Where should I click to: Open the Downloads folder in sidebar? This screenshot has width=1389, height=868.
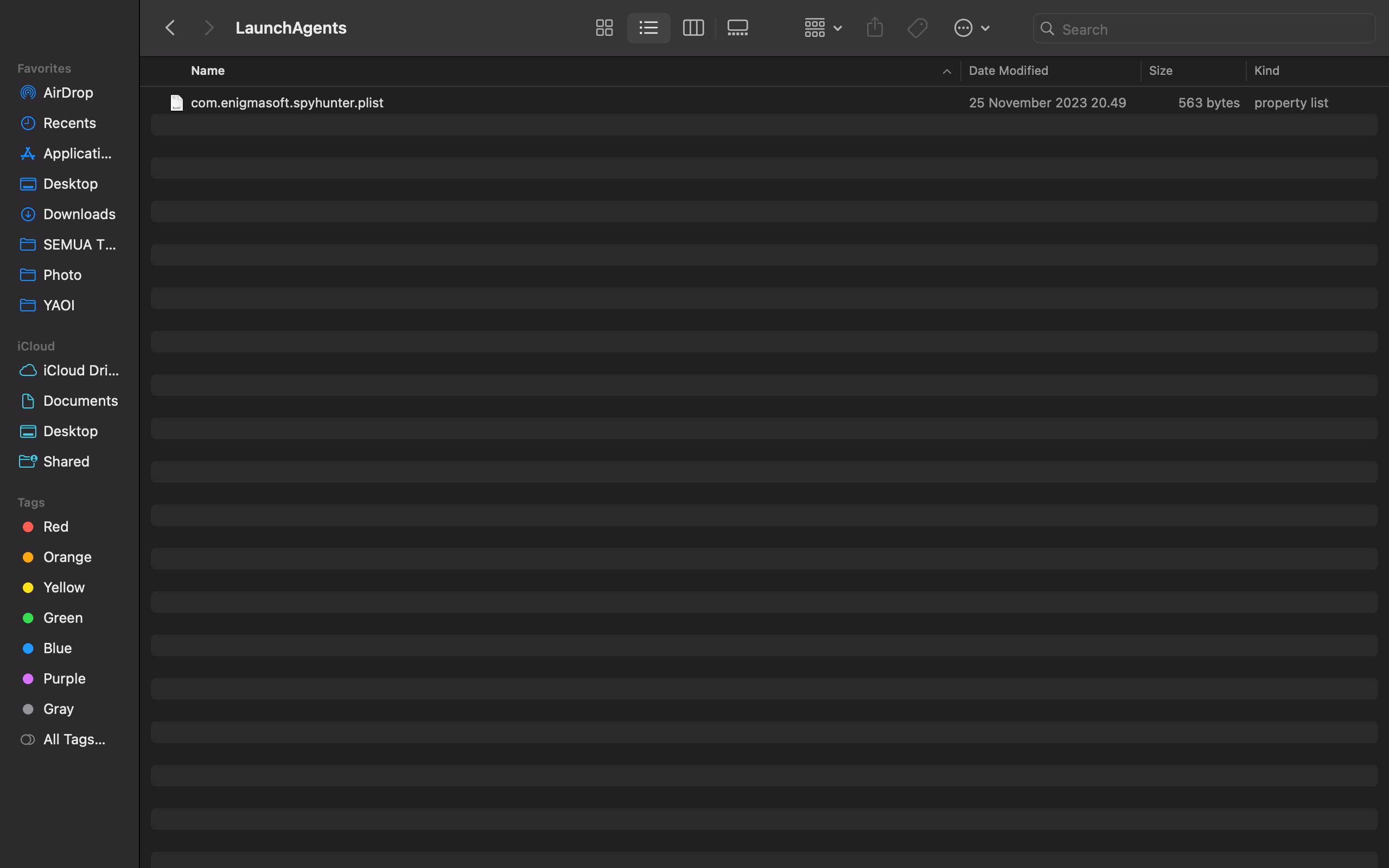click(x=79, y=214)
